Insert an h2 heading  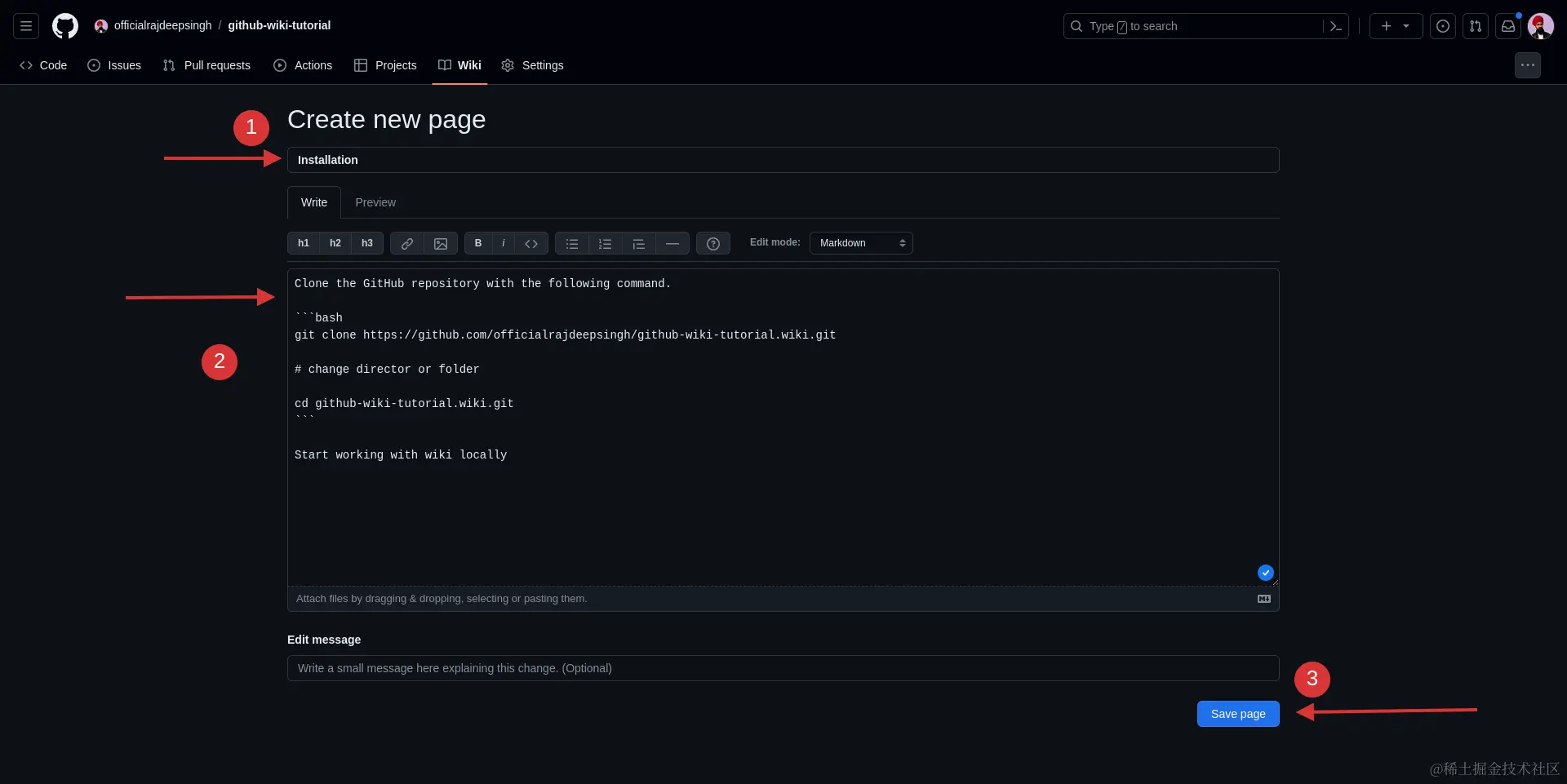[x=335, y=243]
